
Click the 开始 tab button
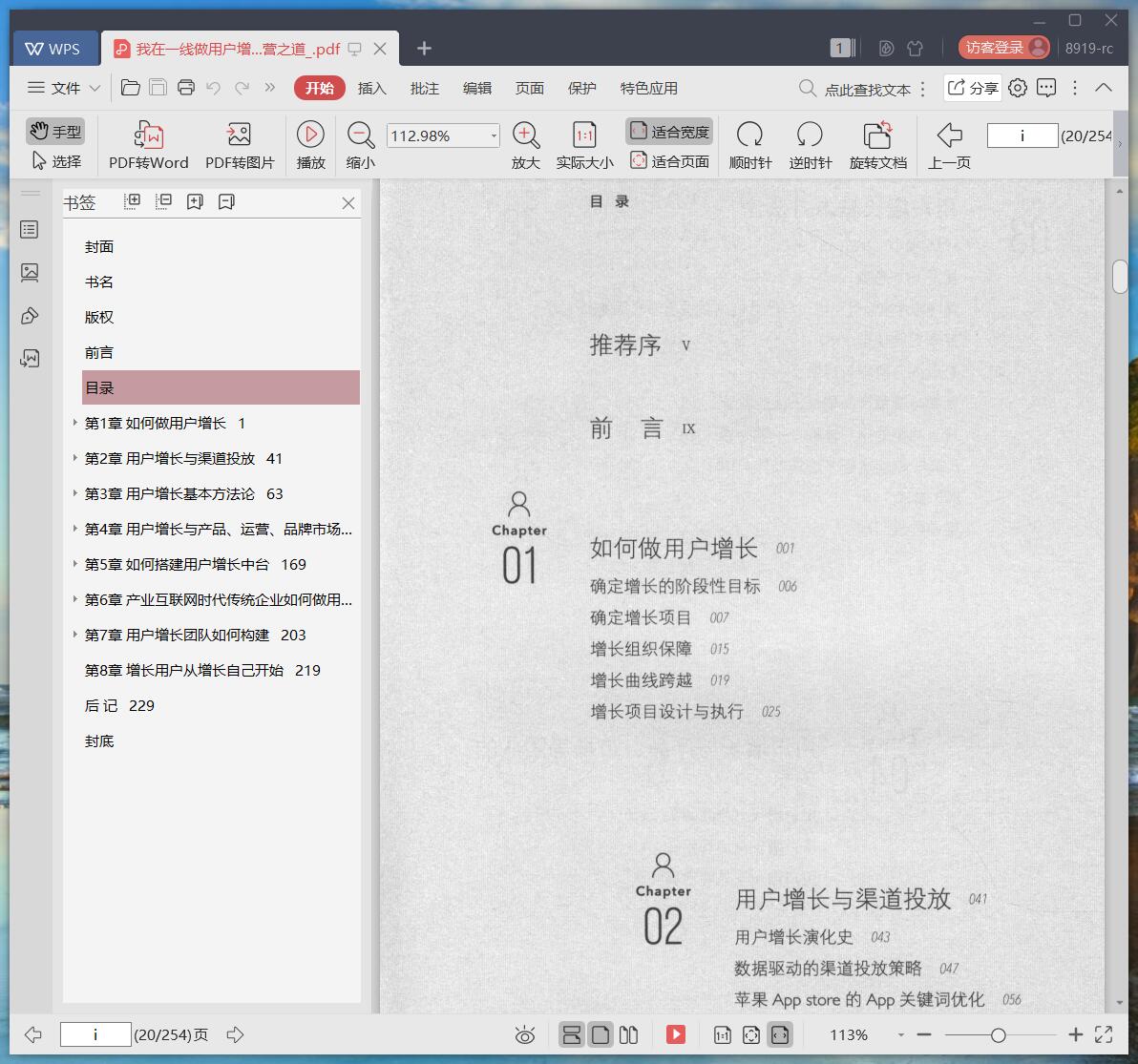click(319, 88)
